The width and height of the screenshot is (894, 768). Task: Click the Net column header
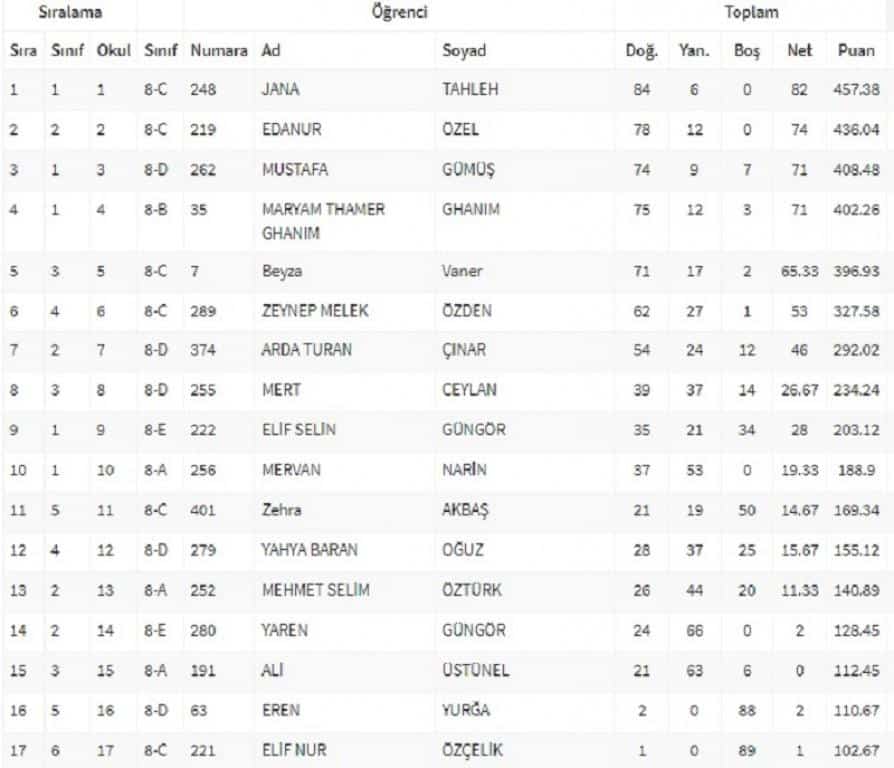(x=800, y=51)
